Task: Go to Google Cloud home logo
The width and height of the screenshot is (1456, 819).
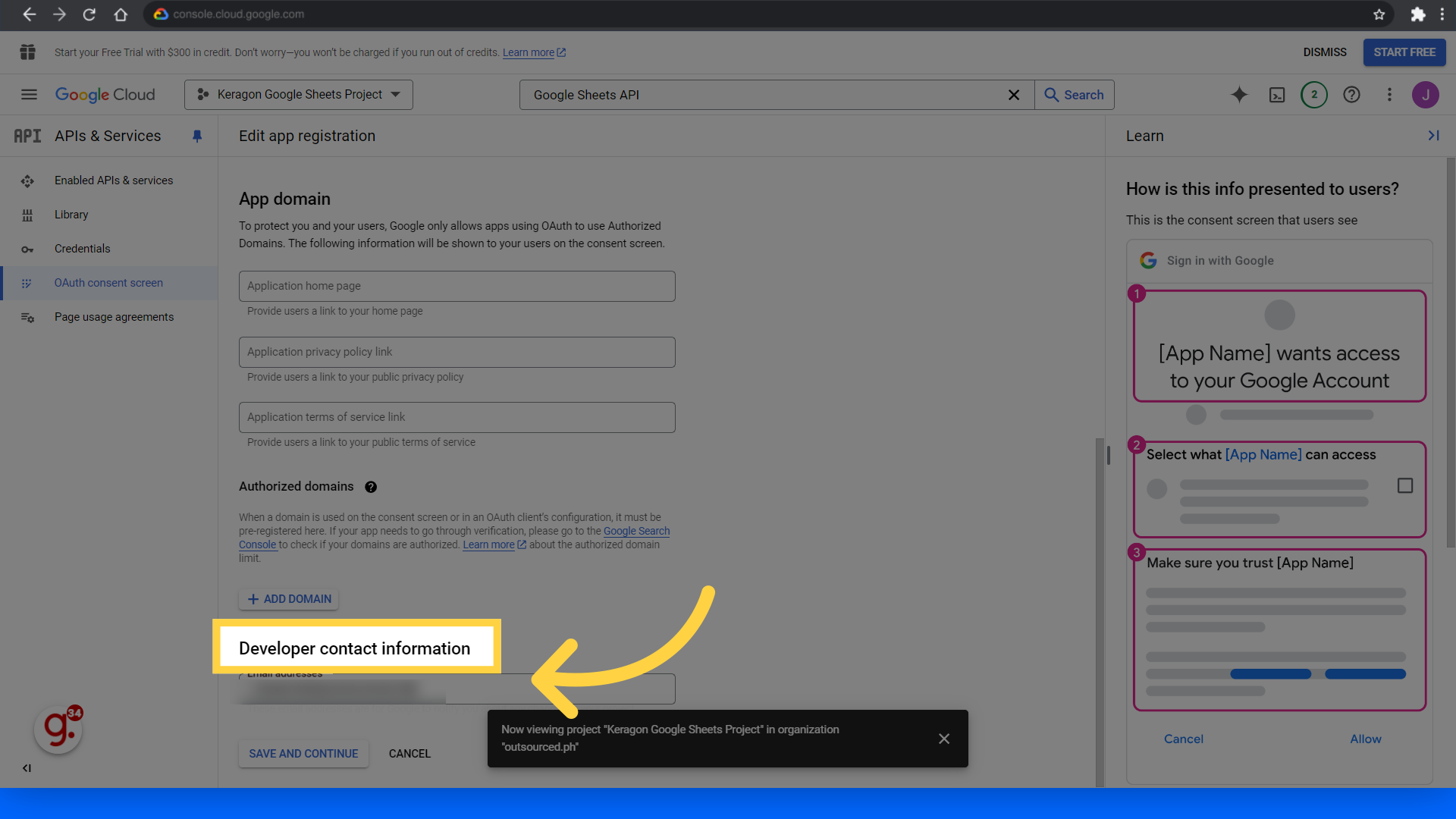Action: click(105, 95)
